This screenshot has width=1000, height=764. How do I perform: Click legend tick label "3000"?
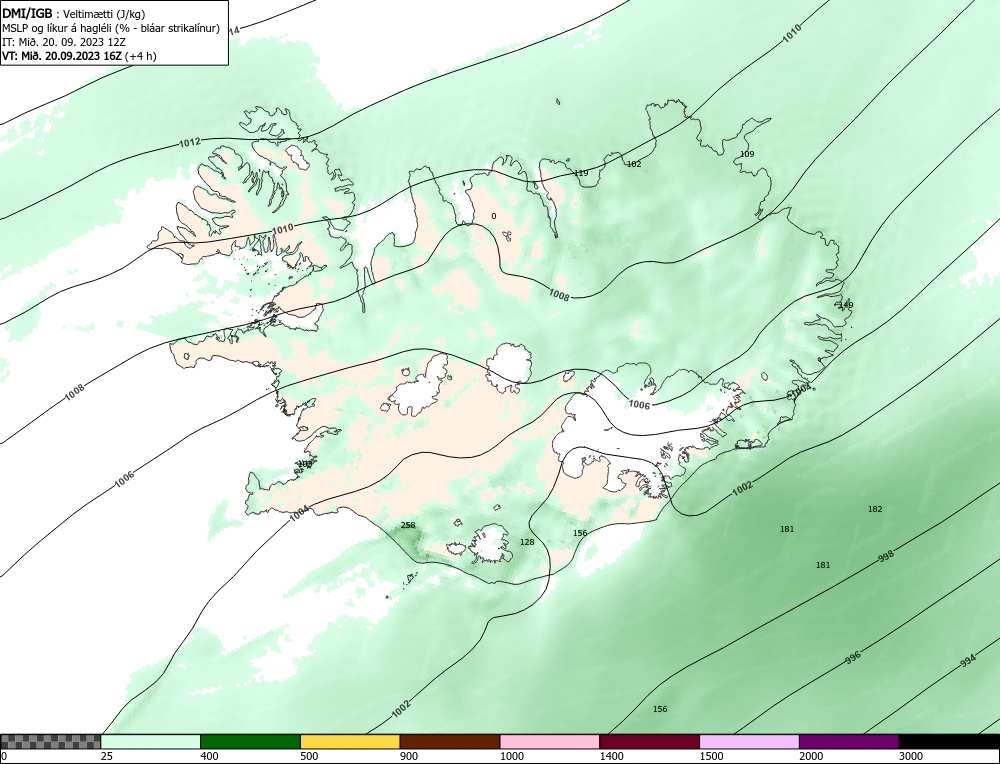click(x=910, y=756)
